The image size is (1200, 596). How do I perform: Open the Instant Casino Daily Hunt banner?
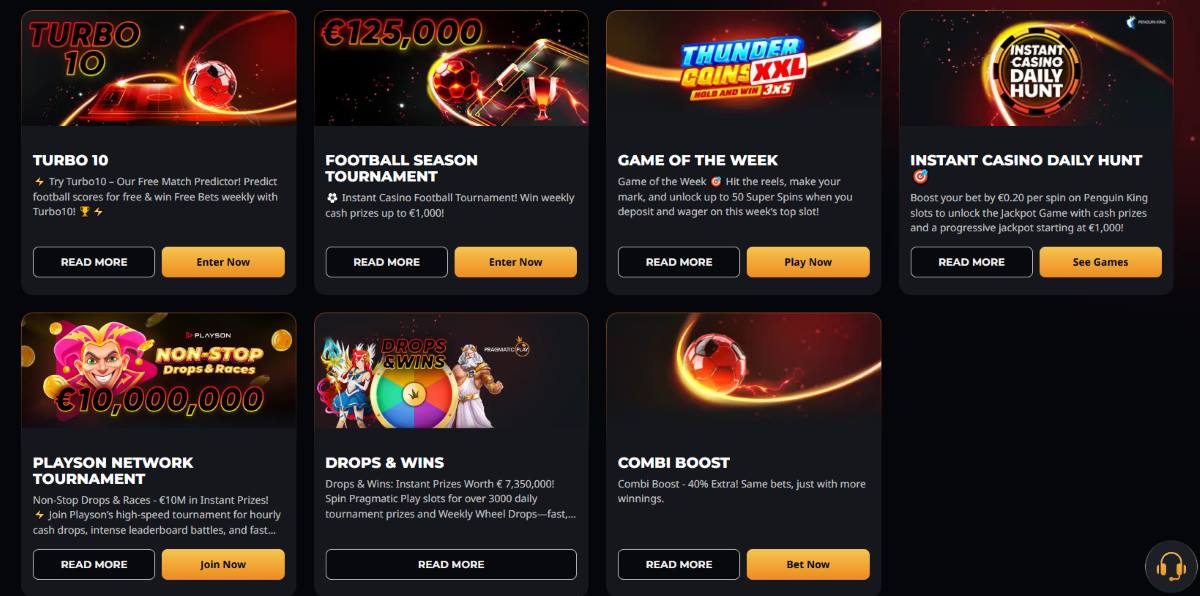1036,69
